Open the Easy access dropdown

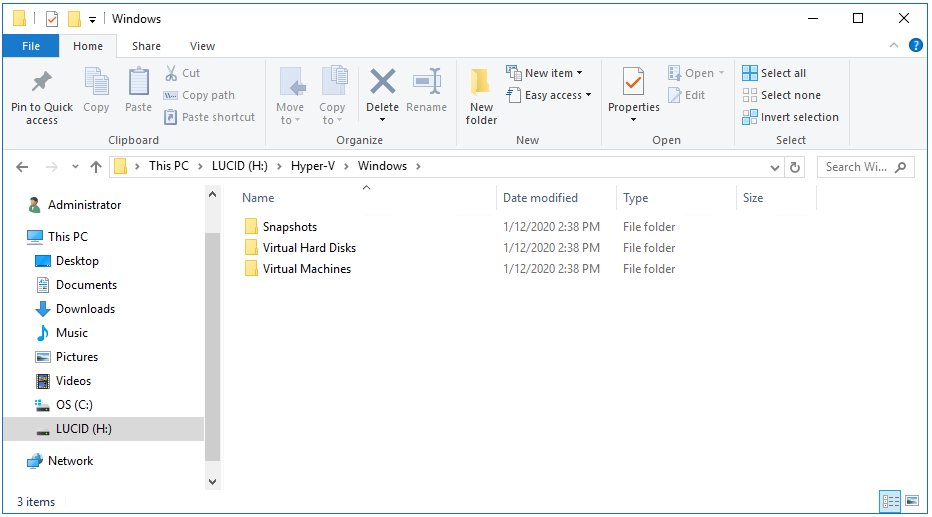click(x=549, y=95)
